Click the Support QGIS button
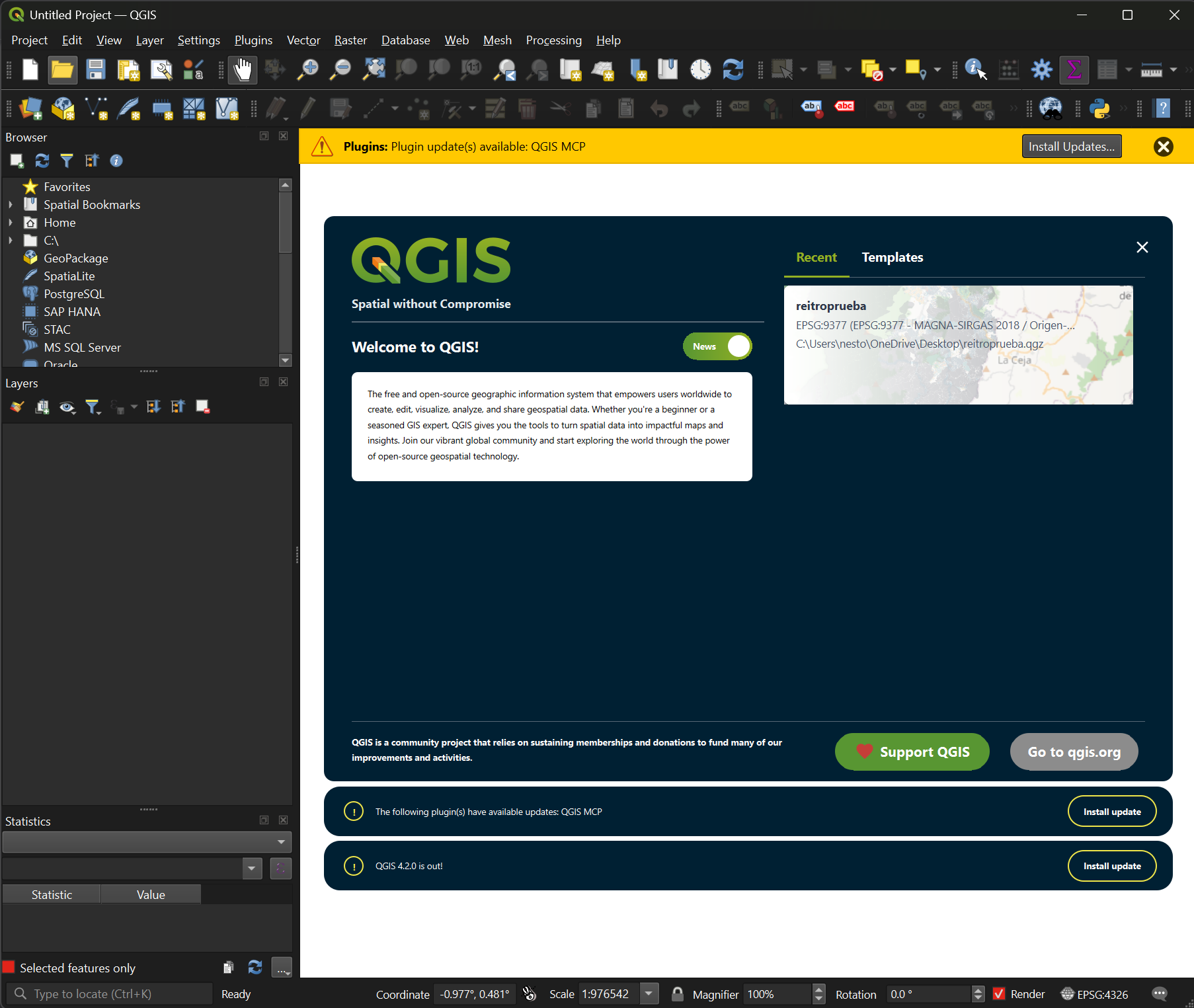1194x1008 pixels. pos(912,752)
